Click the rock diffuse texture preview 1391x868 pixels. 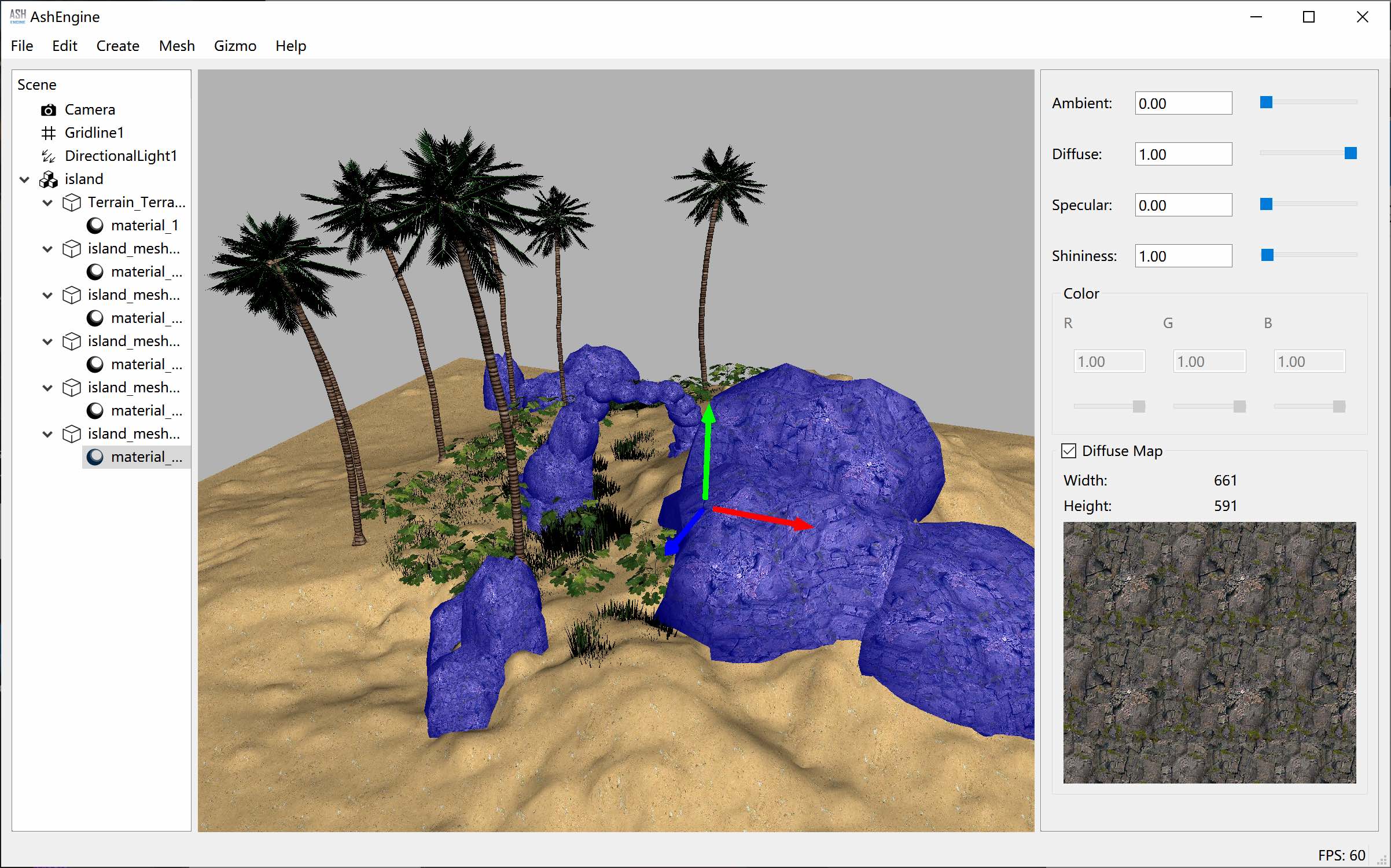pyautogui.click(x=1209, y=652)
